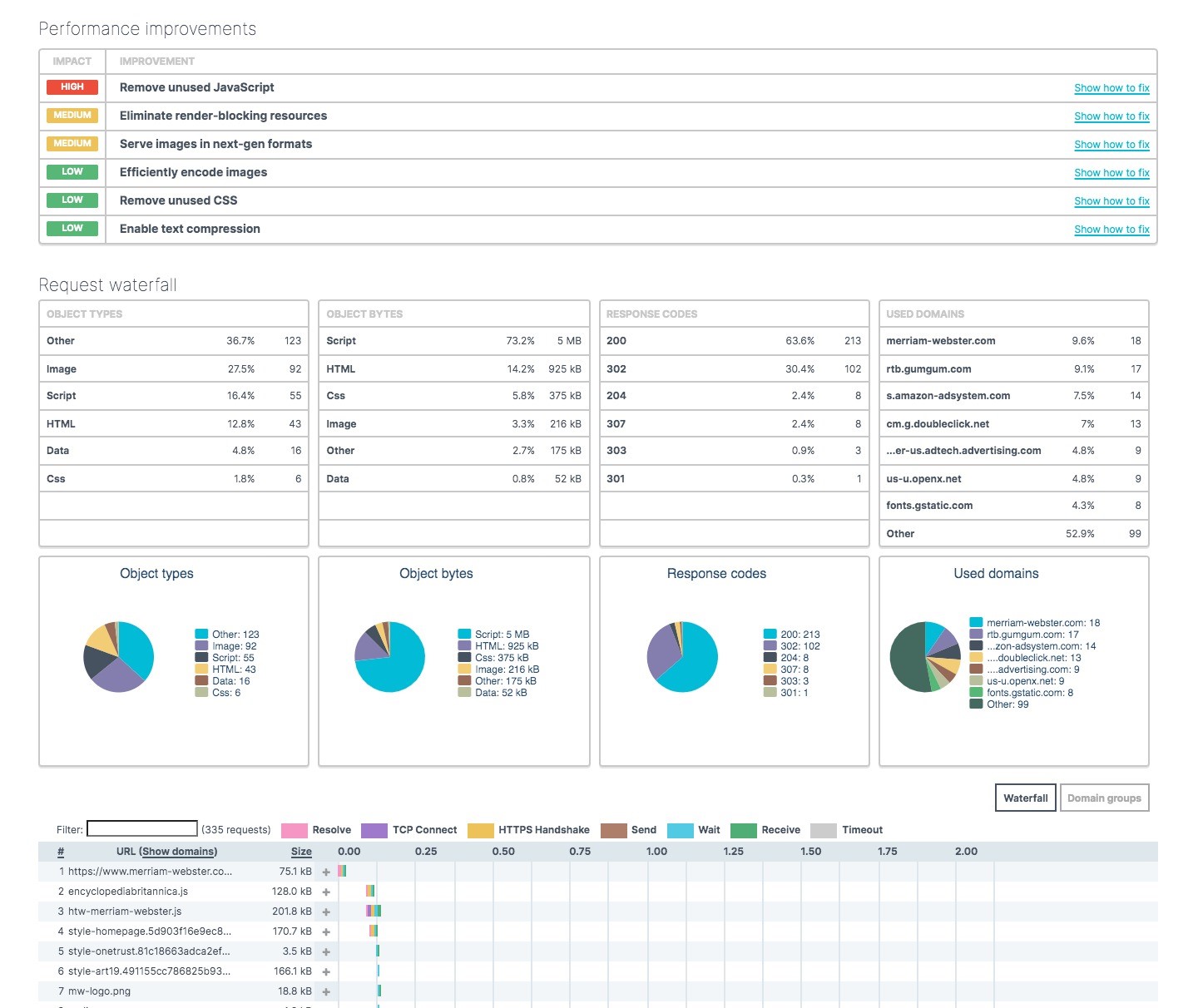Image resolution: width=1198 pixels, height=1008 pixels.
Task: Expand the htw-merriam-webster.js request details
Action: point(326,911)
